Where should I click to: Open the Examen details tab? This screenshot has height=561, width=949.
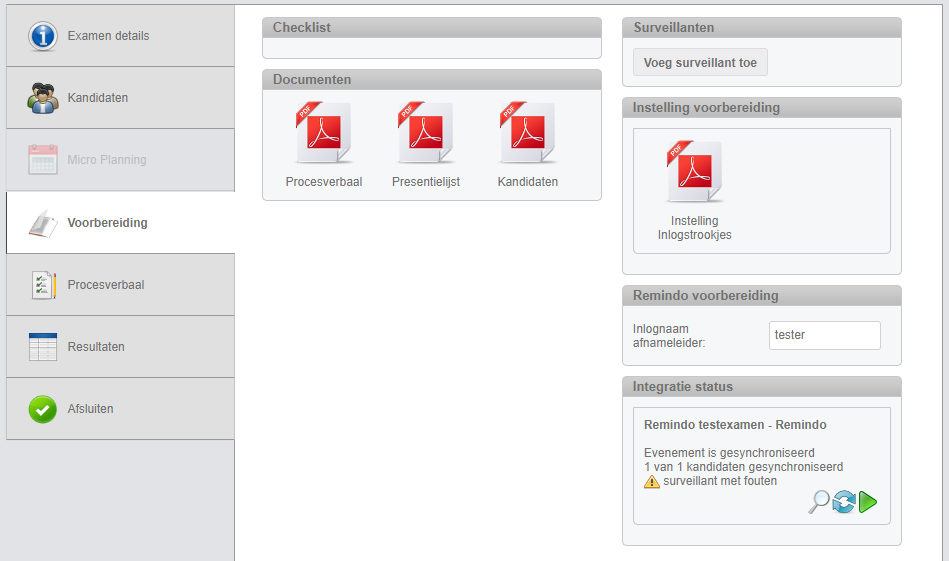[x=120, y=36]
